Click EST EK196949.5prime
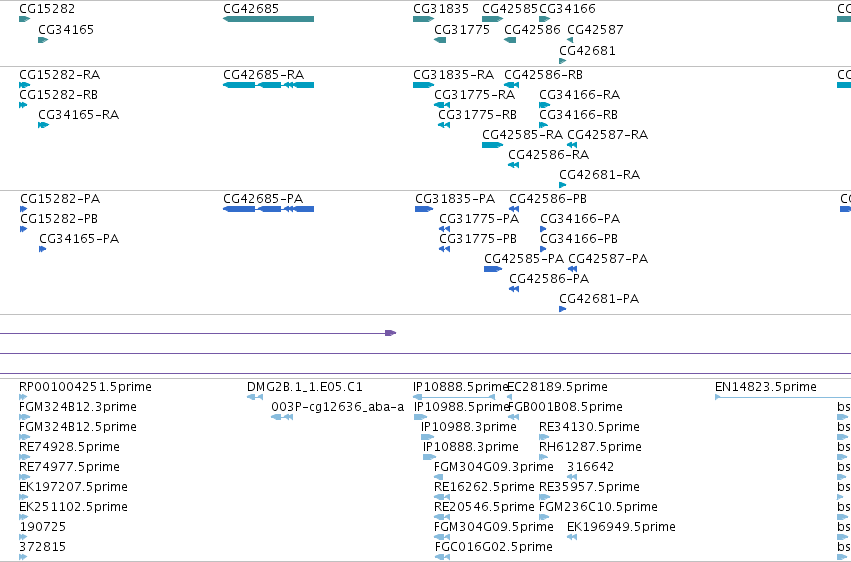 [621, 527]
